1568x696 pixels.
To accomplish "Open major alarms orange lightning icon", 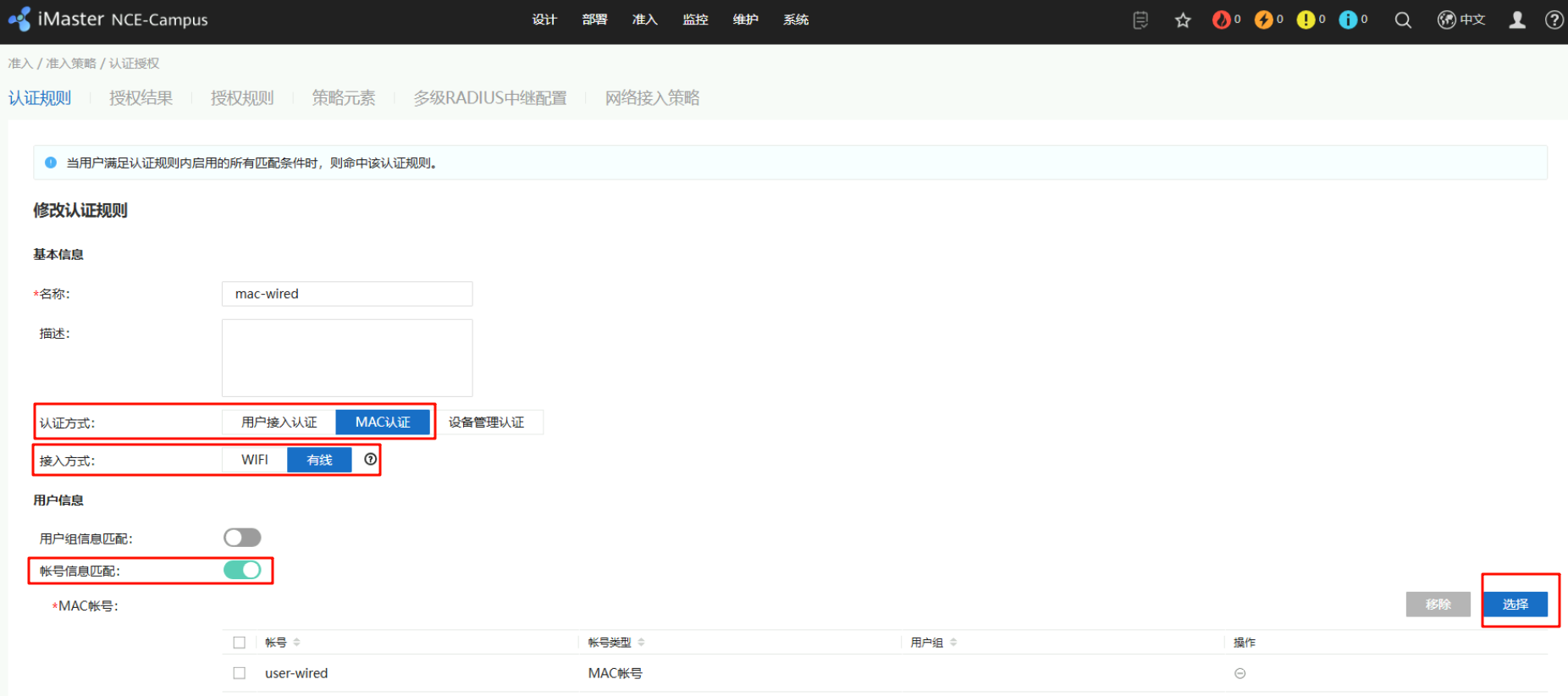I will (1263, 19).
